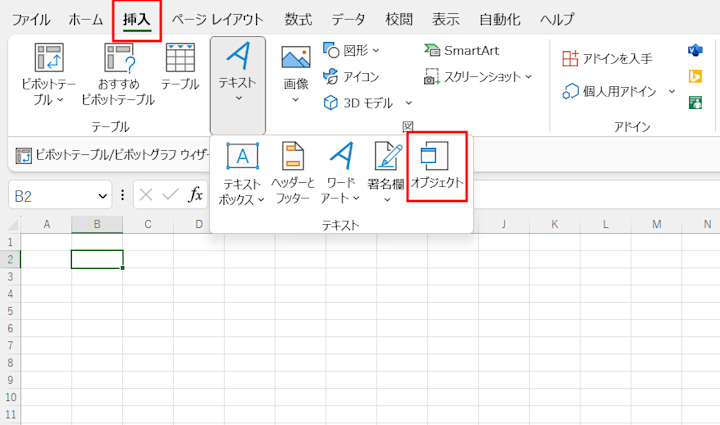
Task: Select column M header
Action: [657, 224]
